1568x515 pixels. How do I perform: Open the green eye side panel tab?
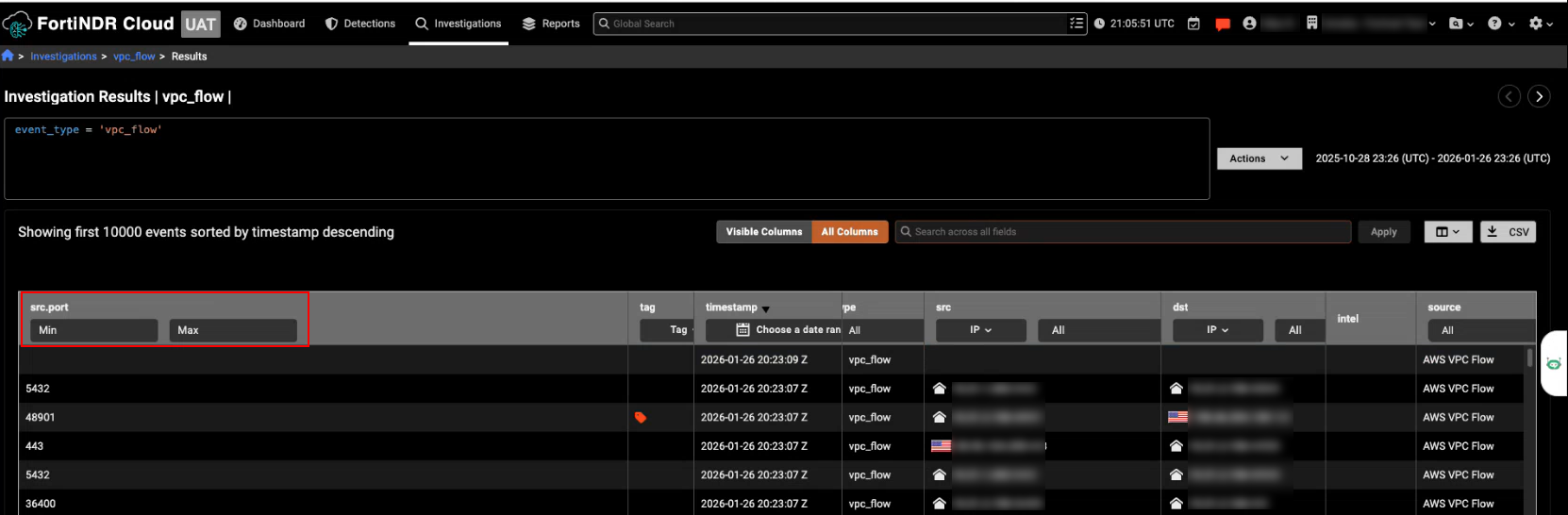1554,363
